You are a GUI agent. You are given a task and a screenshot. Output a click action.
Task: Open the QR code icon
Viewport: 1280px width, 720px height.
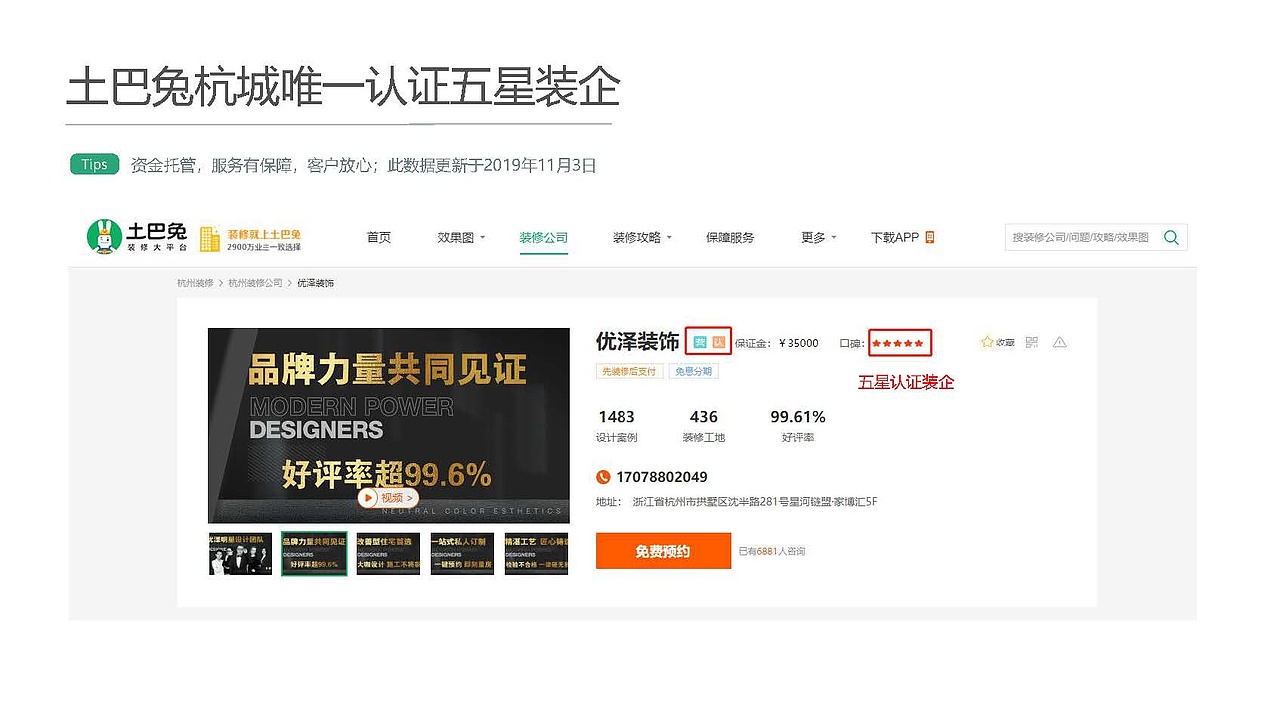[1032, 342]
